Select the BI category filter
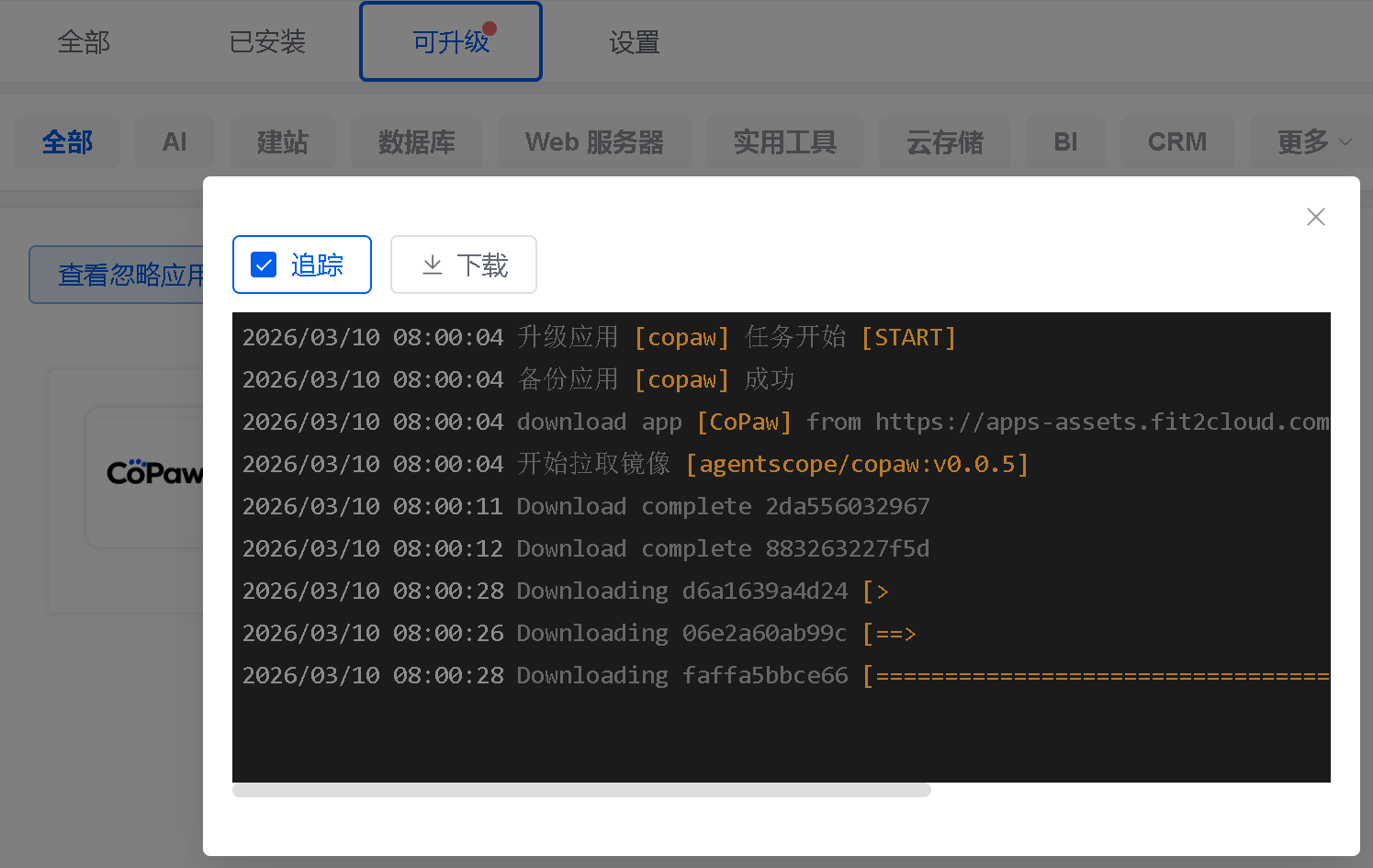Image resolution: width=1373 pixels, height=868 pixels. pos(1065,142)
